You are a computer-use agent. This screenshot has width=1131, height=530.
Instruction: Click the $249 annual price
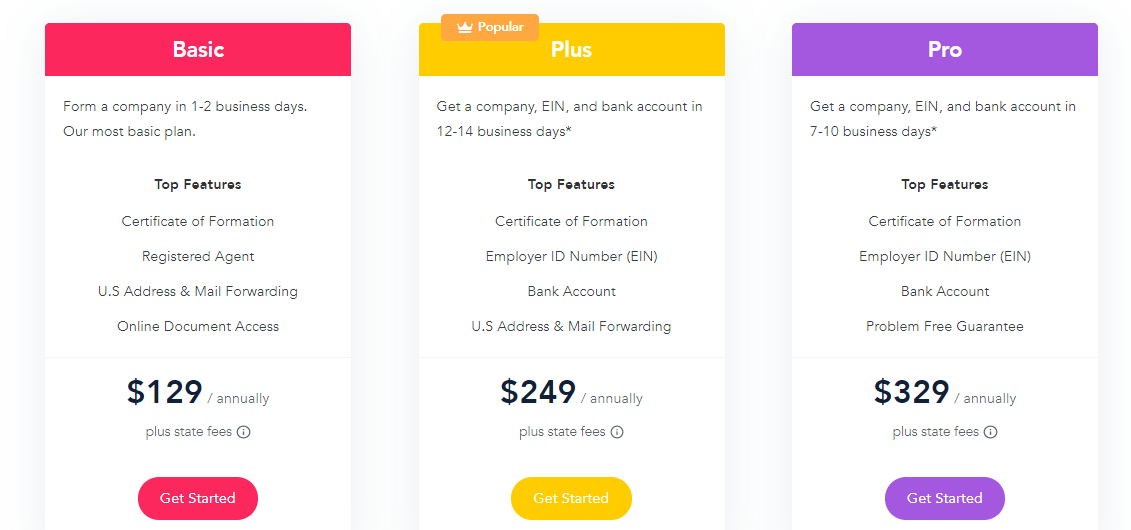[538, 392]
